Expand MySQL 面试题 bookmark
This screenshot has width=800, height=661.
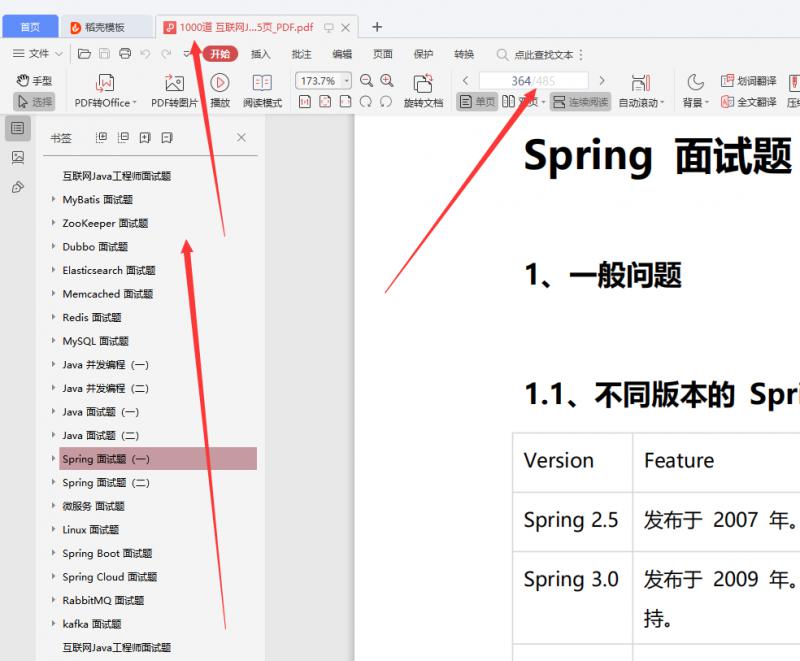coord(53,340)
